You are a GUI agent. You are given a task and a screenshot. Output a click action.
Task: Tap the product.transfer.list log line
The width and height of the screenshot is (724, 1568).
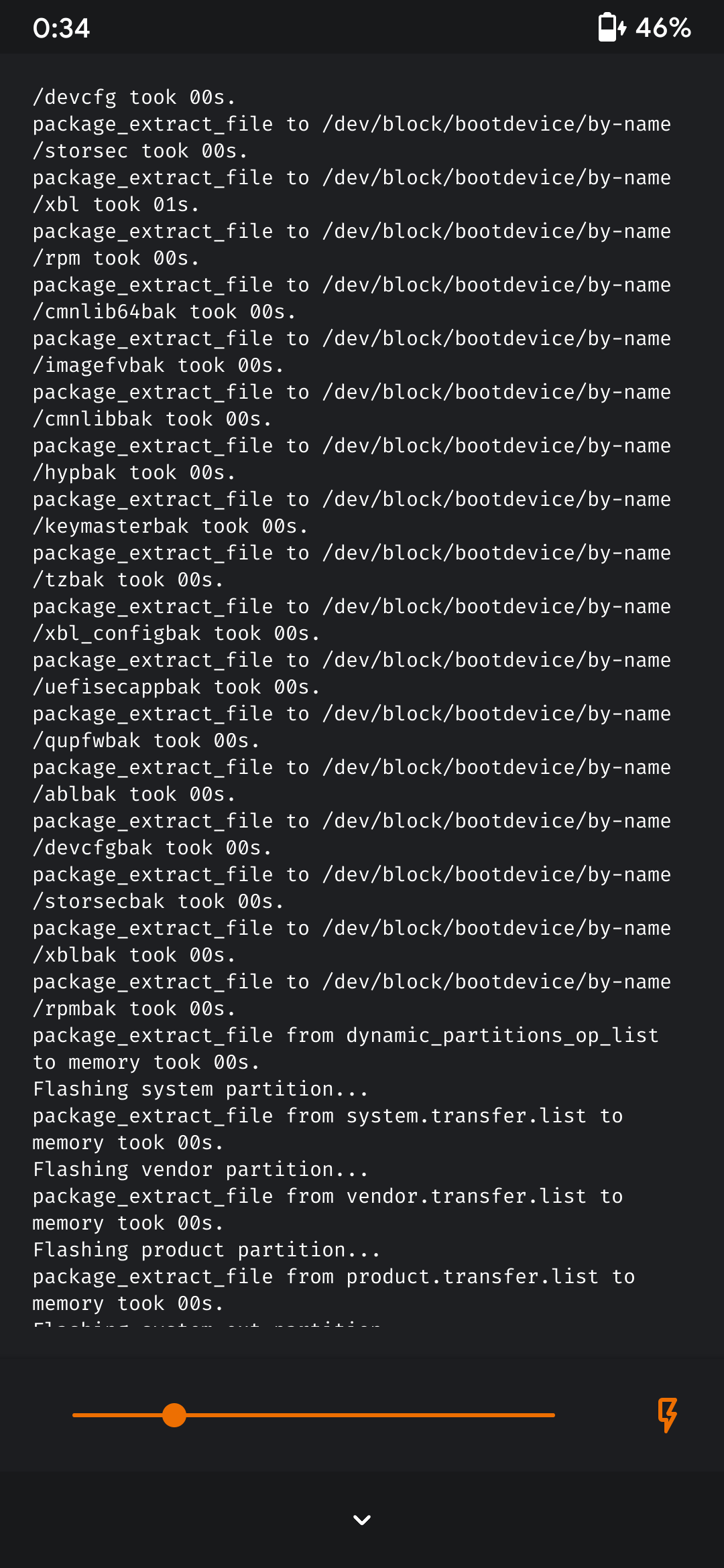334,1290
